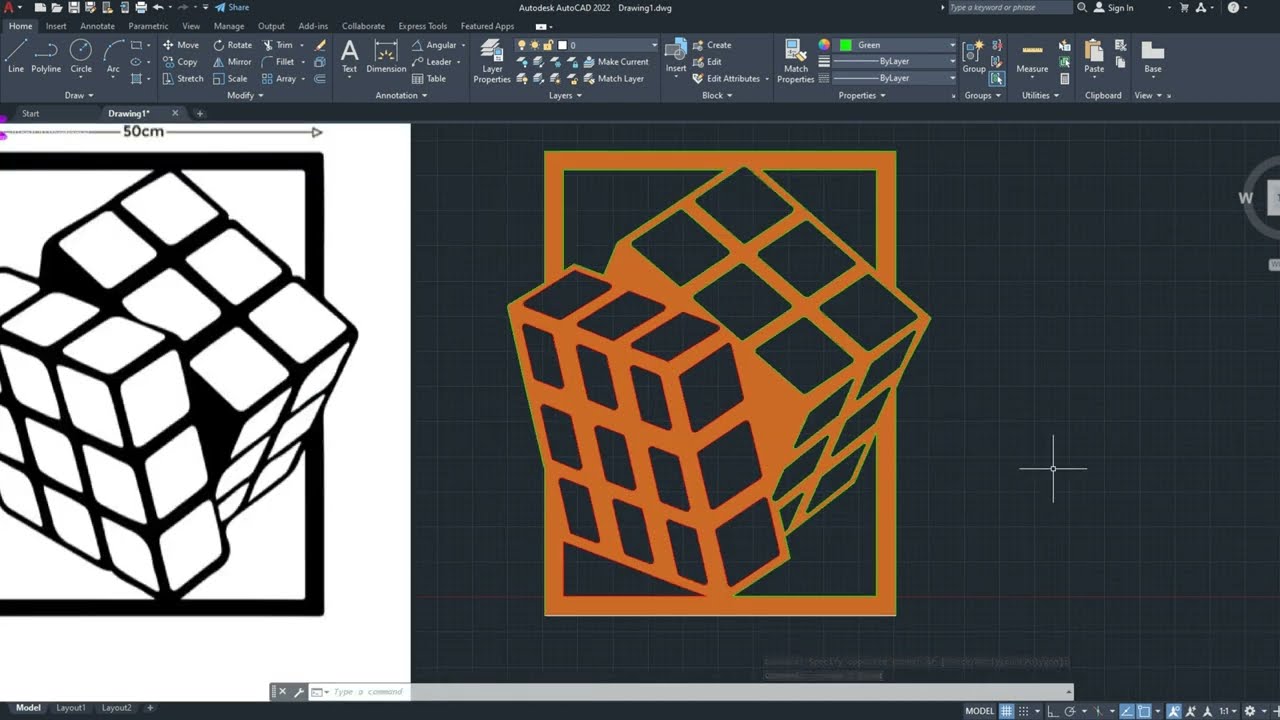Click the Undo arrow in quick access toolbar
1280x720 pixels.
click(x=158, y=7)
